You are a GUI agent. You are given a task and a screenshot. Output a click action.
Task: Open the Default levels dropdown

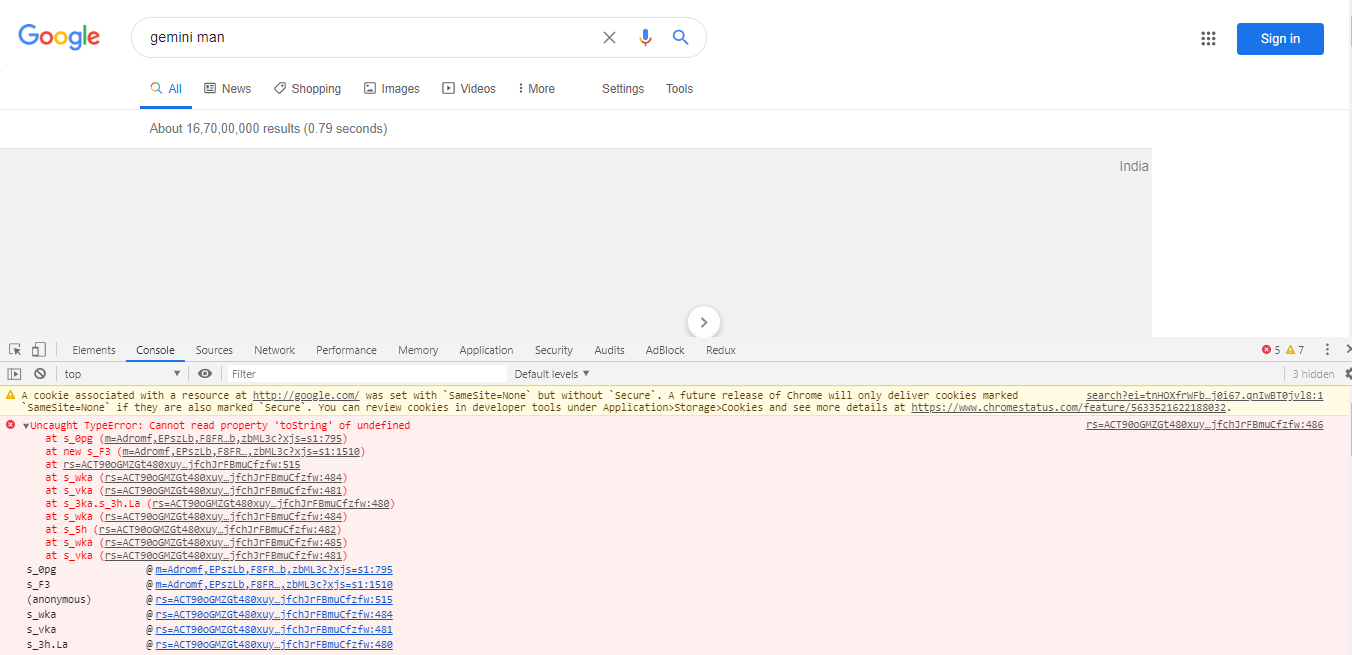tap(552, 374)
